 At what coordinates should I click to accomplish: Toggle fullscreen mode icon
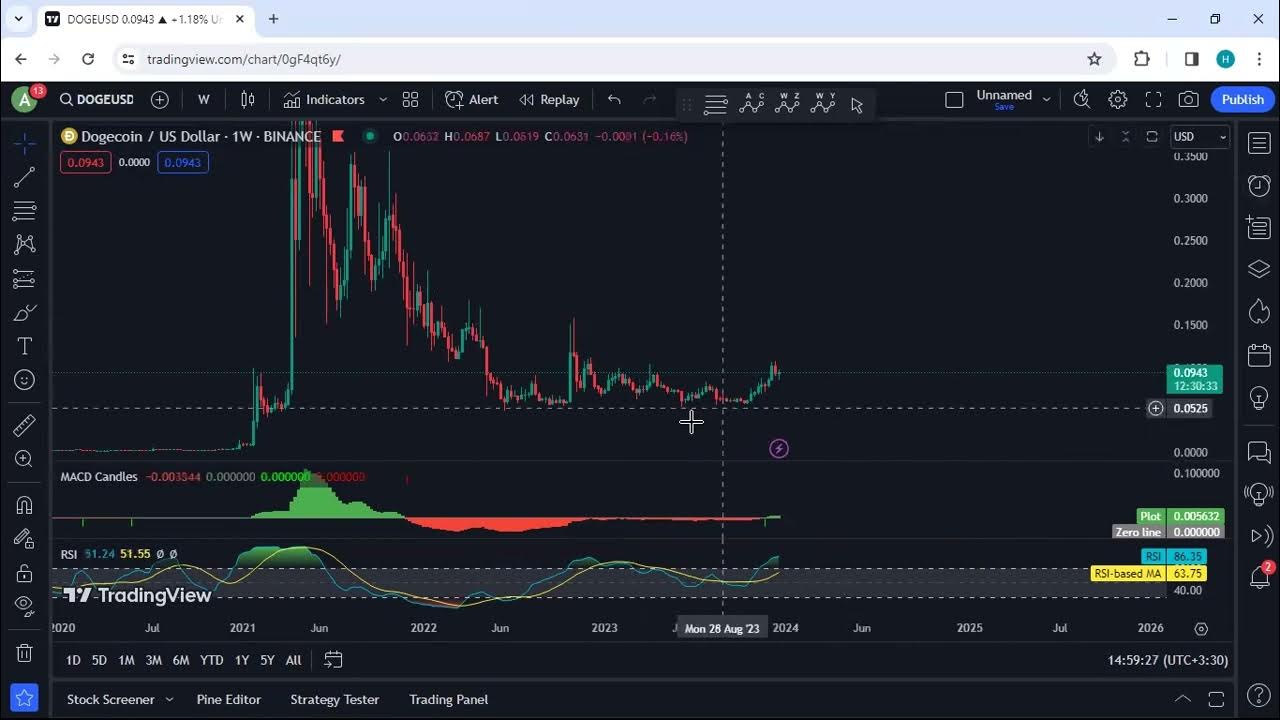tap(1153, 99)
